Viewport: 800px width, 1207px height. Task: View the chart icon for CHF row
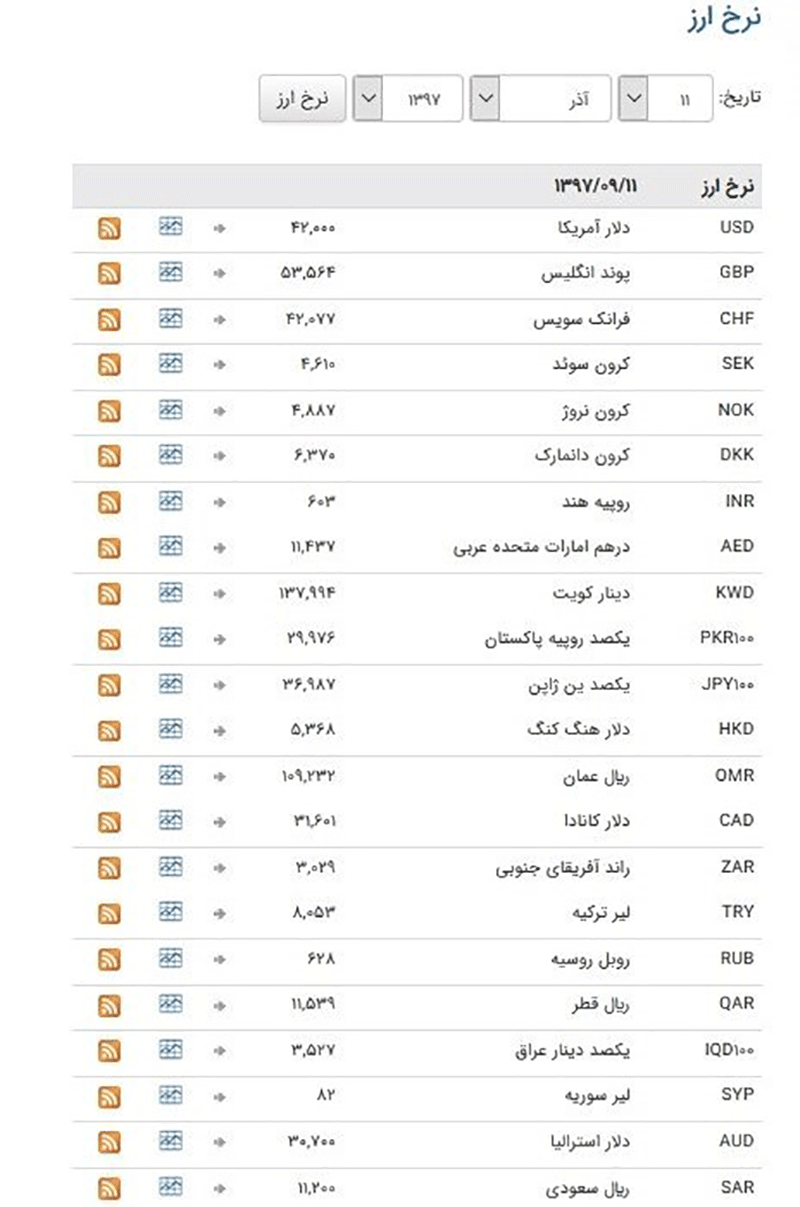pos(171,318)
